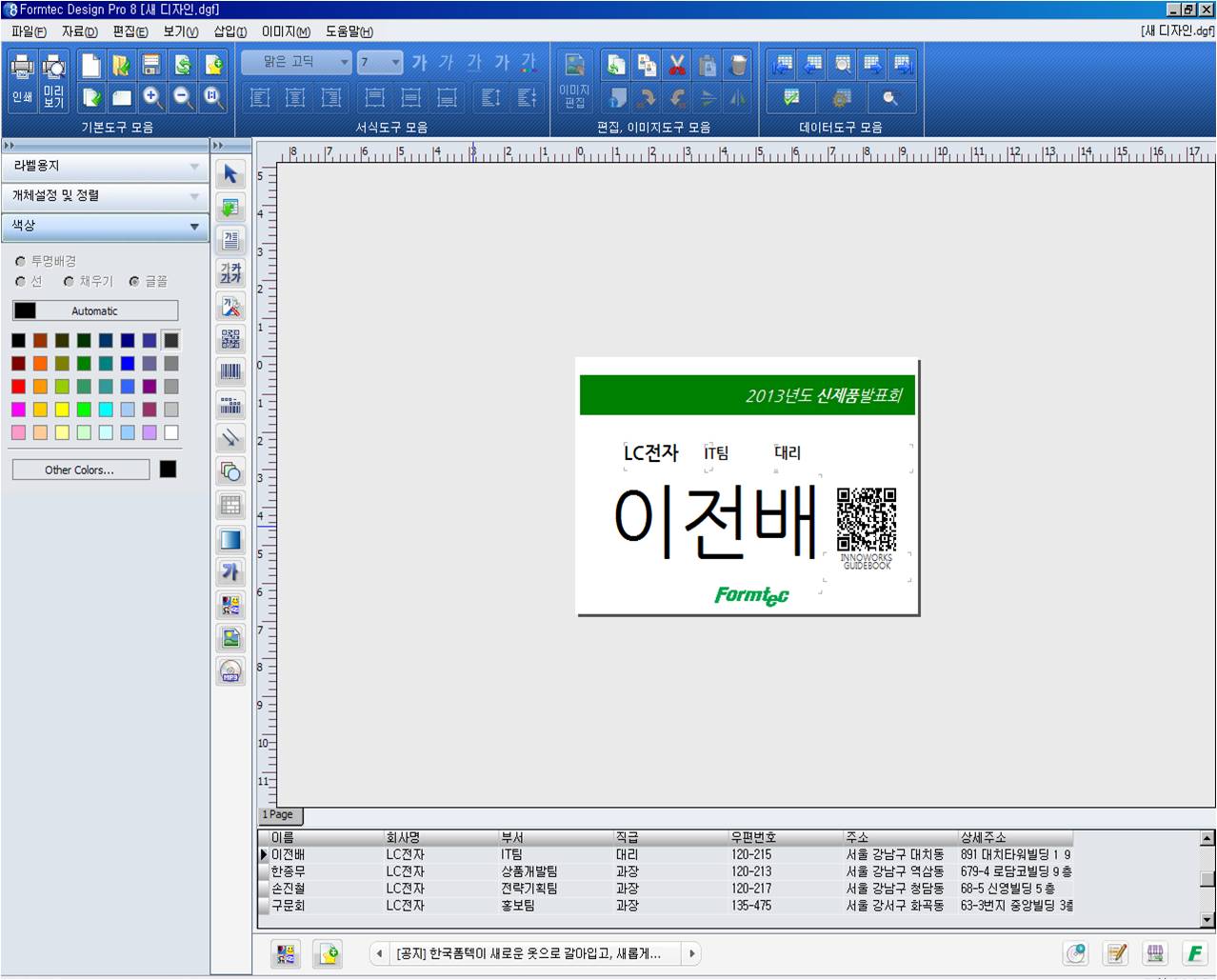Screen dimensions: 1217x980
Task: Expand the 개체설정 및 정렬 panel
Action: pyautogui.click(x=106, y=196)
